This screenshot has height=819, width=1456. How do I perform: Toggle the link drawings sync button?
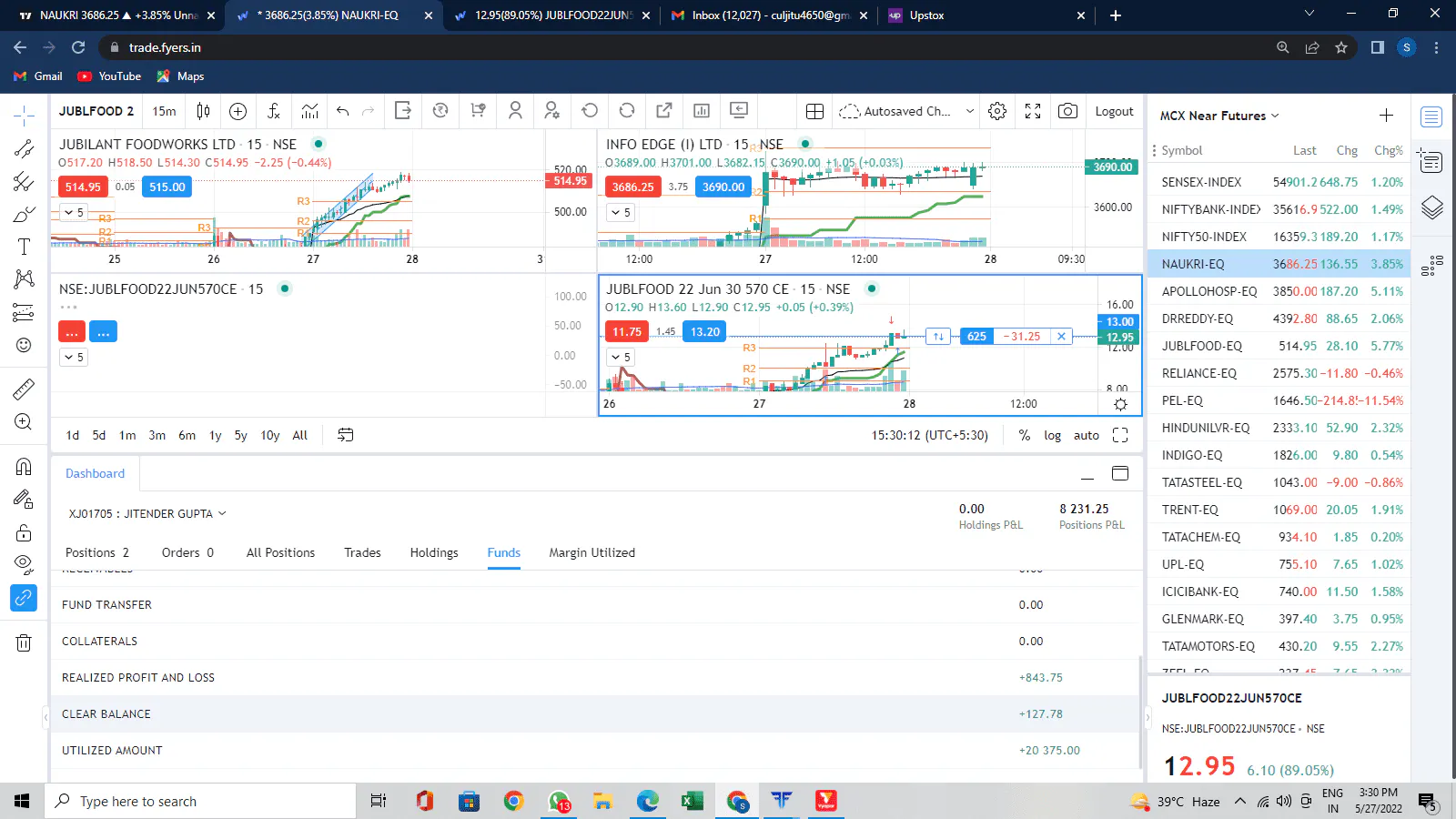(x=24, y=598)
